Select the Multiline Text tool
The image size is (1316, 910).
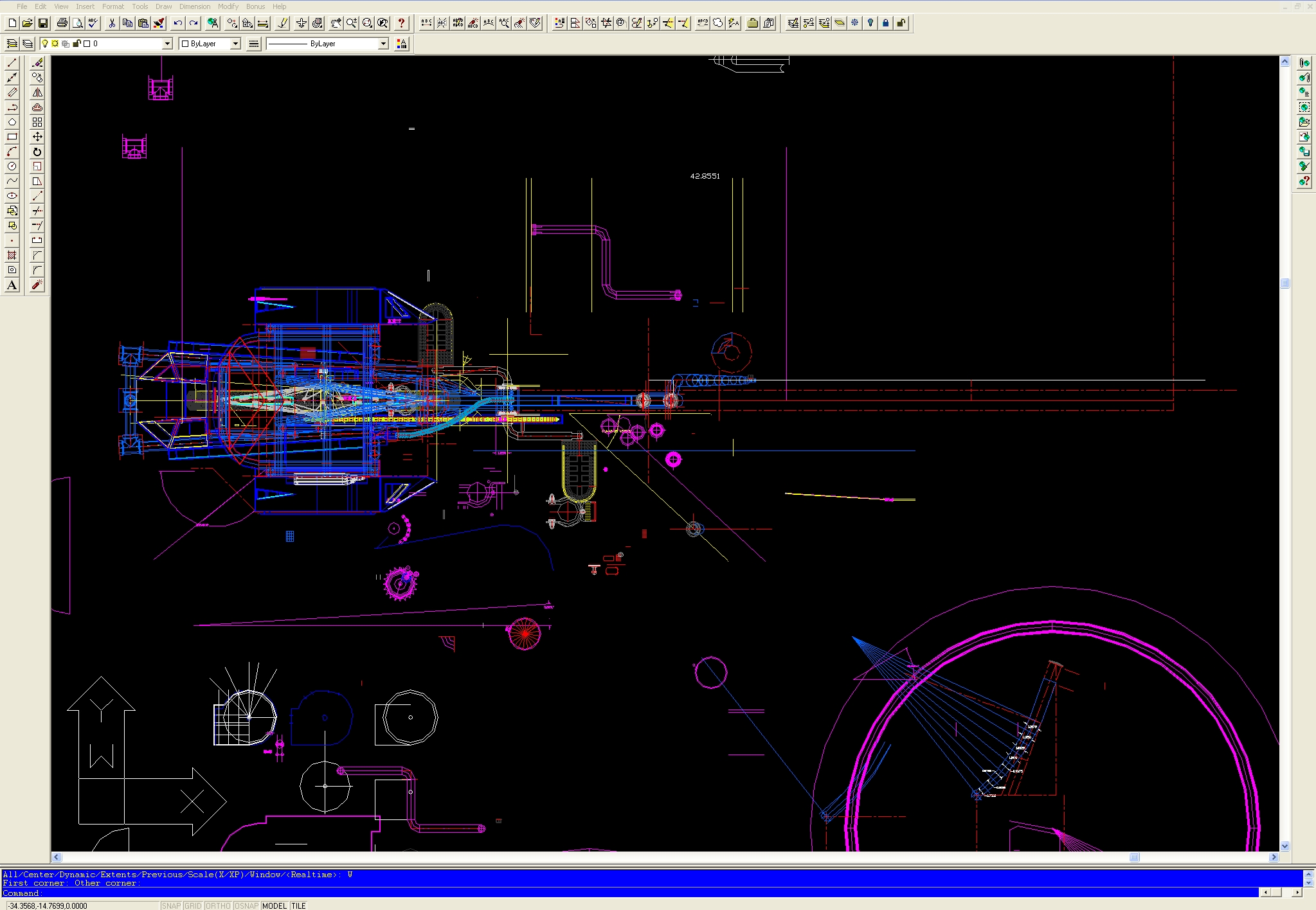point(12,285)
